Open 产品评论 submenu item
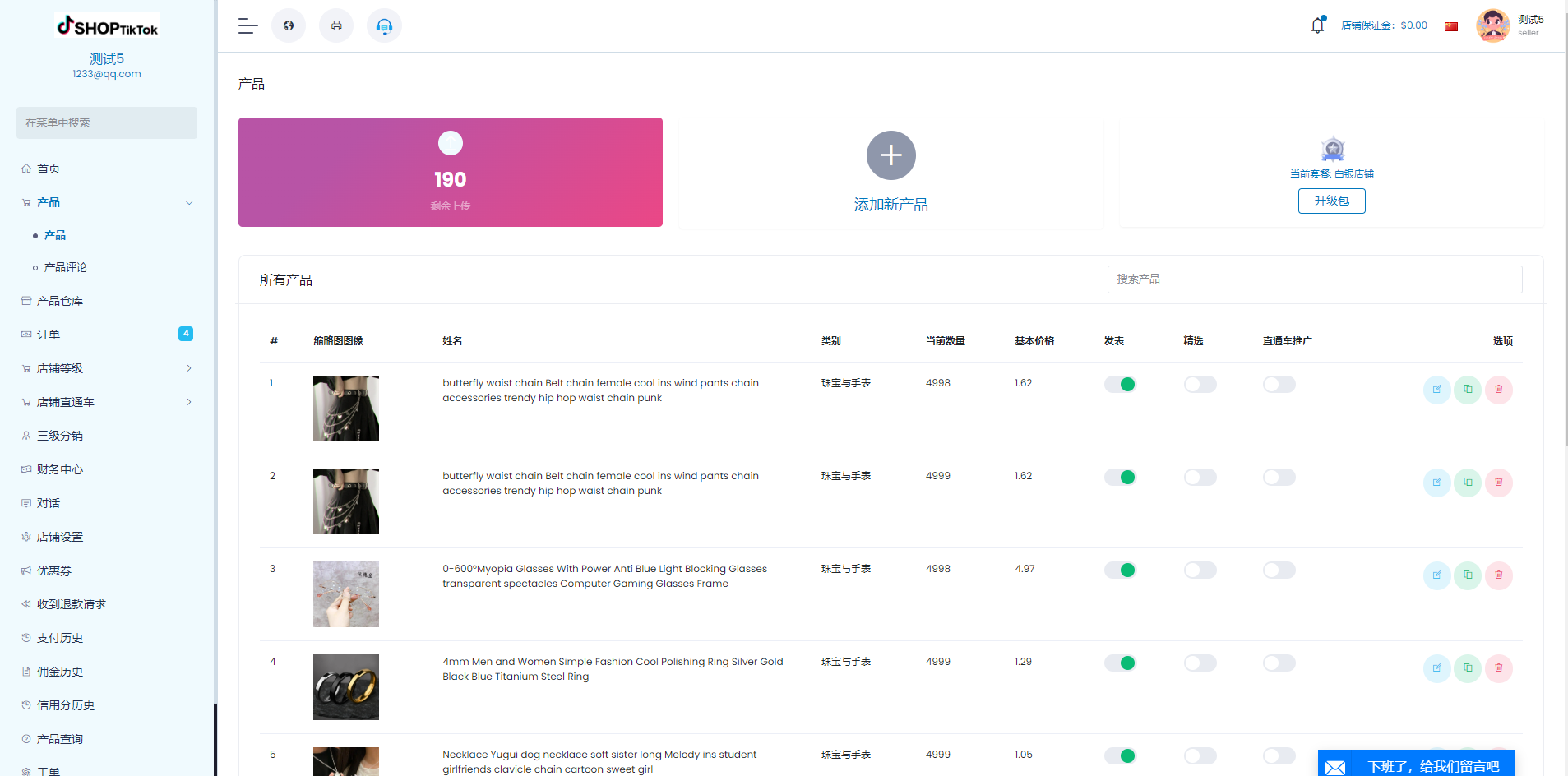The height and width of the screenshot is (776, 1568). tap(66, 268)
